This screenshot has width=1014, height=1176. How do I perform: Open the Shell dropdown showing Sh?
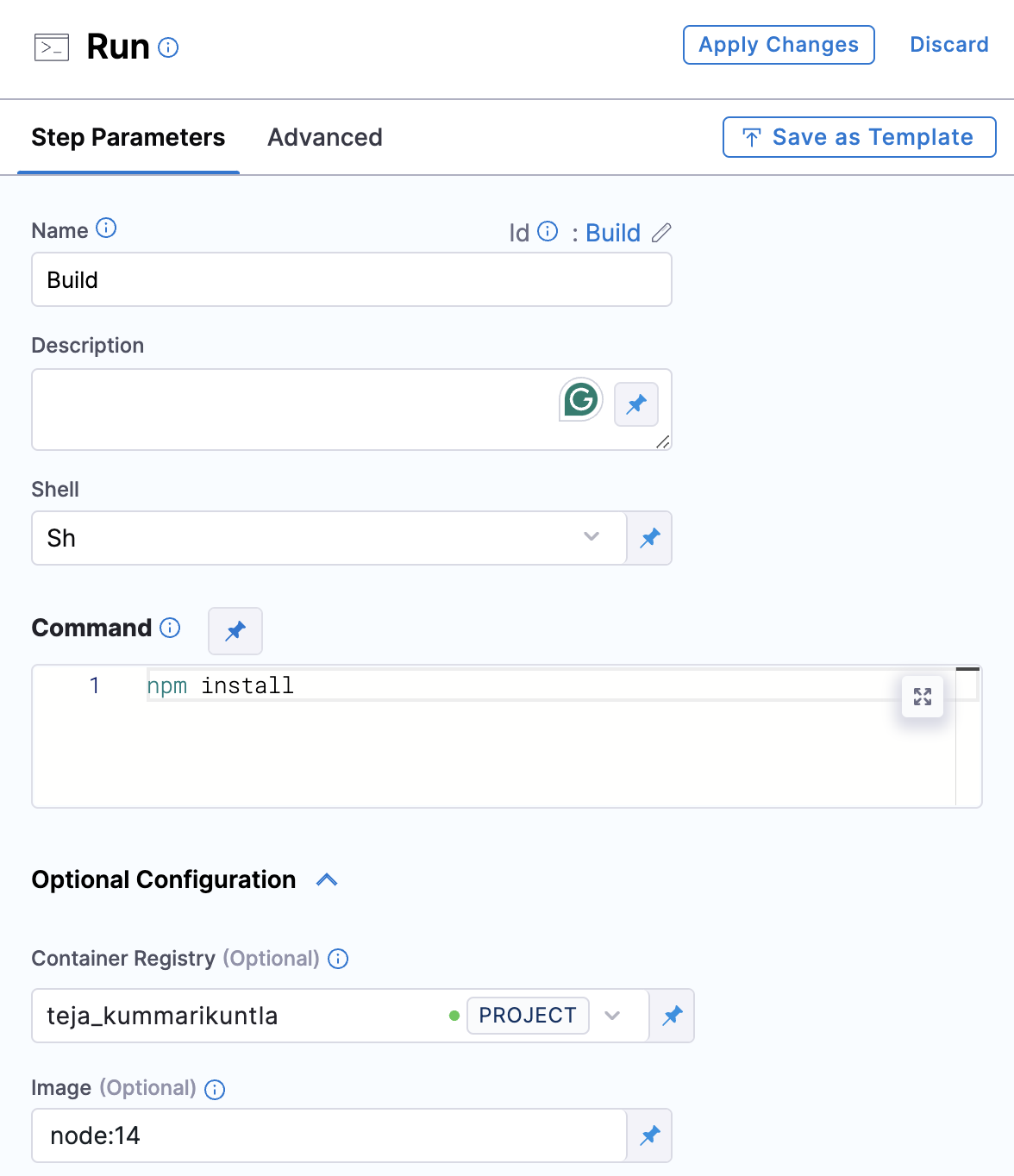coord(329,538)
